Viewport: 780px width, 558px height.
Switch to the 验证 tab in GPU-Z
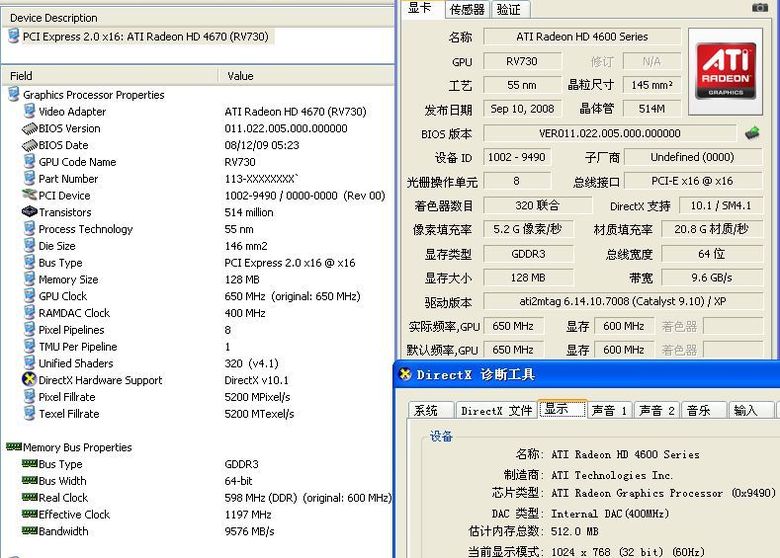509,9
